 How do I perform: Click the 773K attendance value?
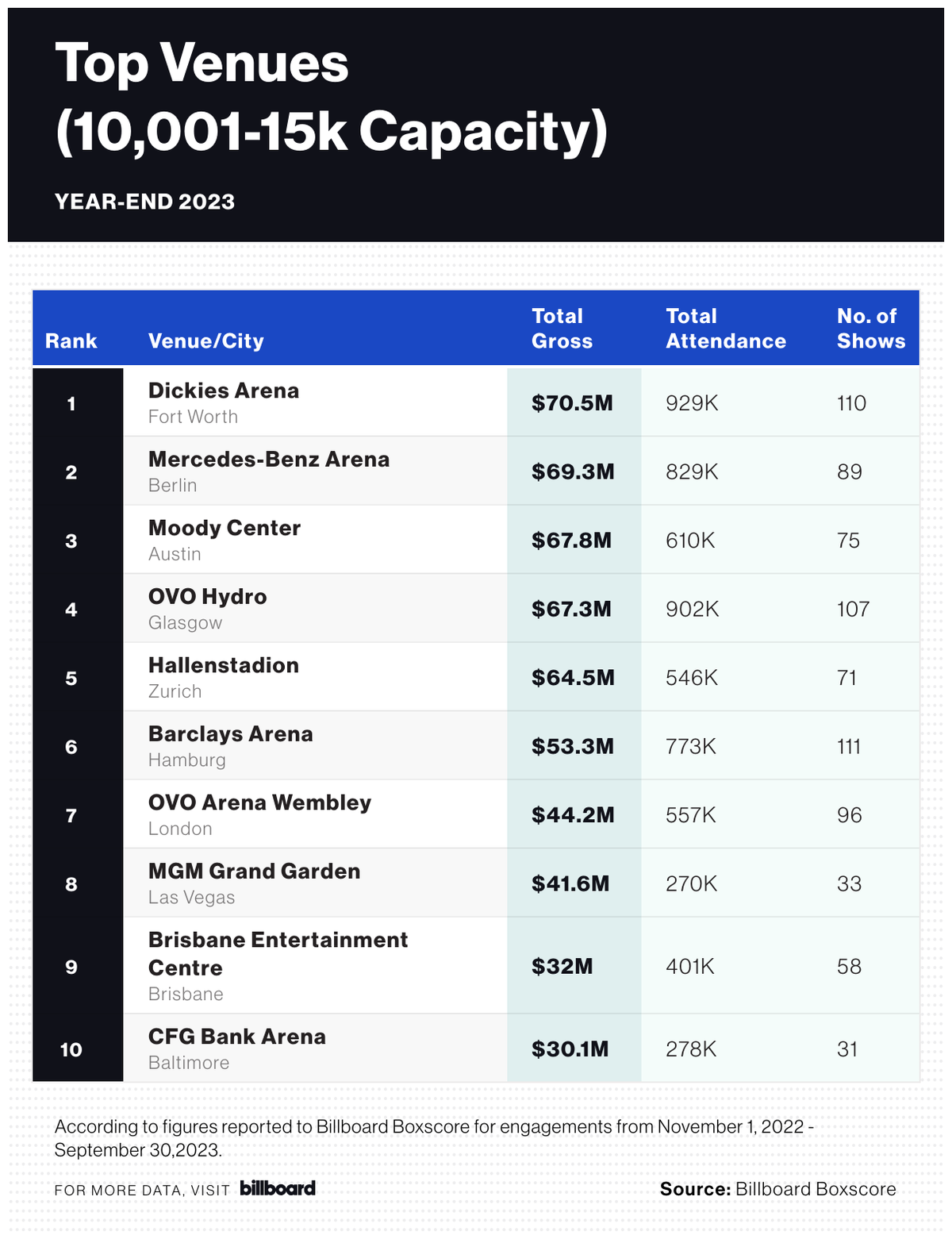pos(691,747)
